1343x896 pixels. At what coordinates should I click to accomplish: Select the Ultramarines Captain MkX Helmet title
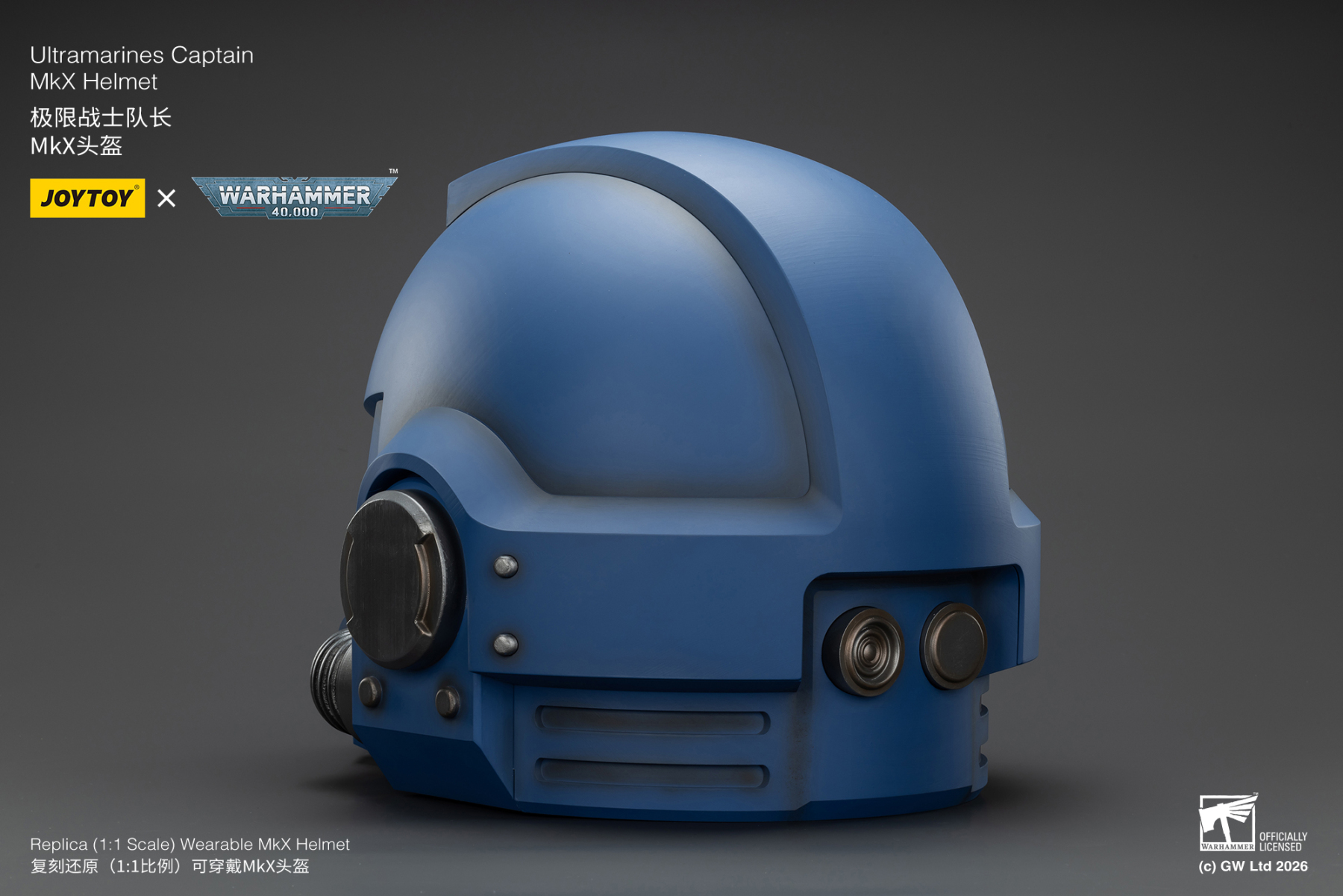(139, 66)
